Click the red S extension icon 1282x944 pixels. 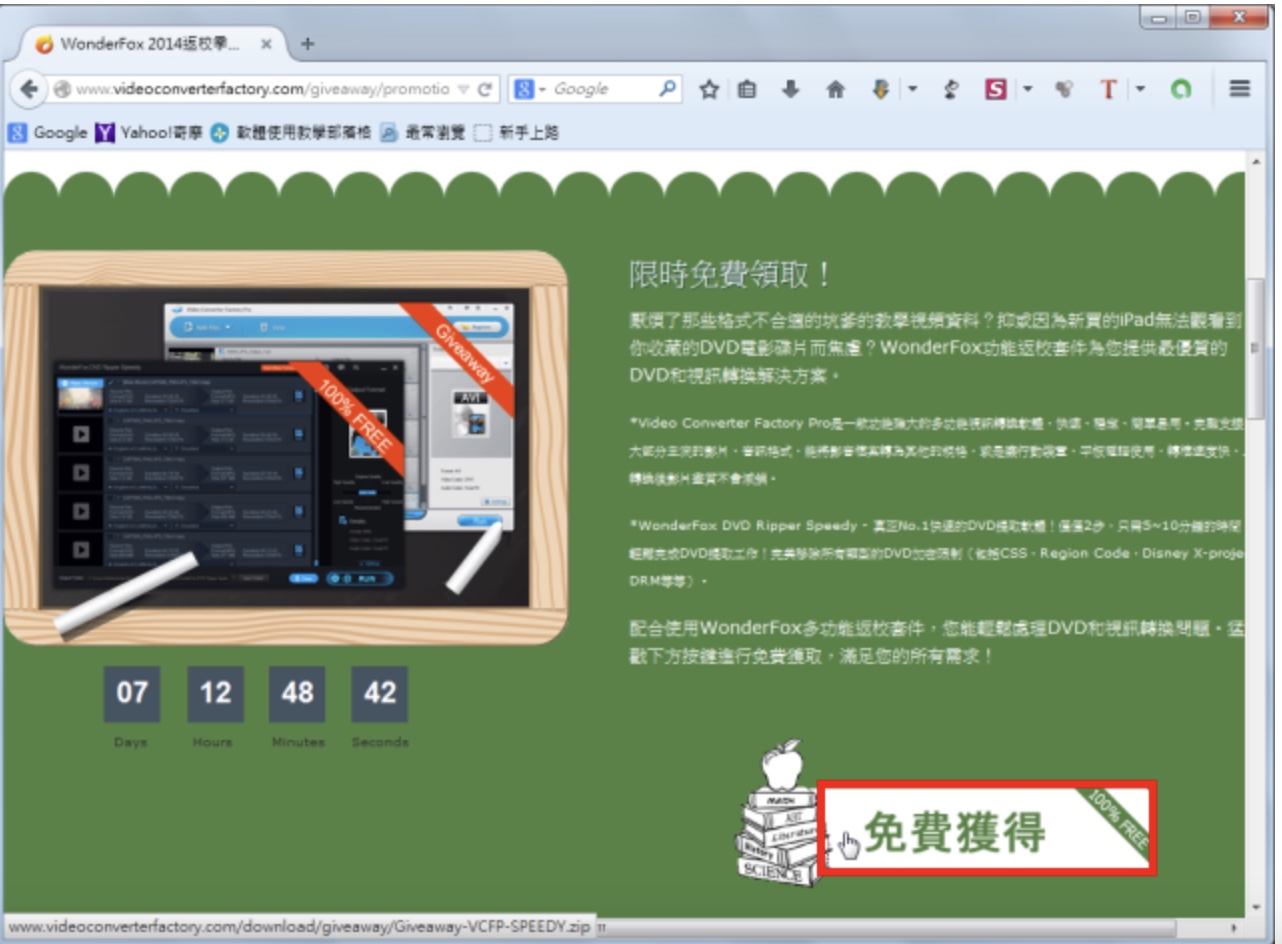pyautogui.click(x=996, y=90)
